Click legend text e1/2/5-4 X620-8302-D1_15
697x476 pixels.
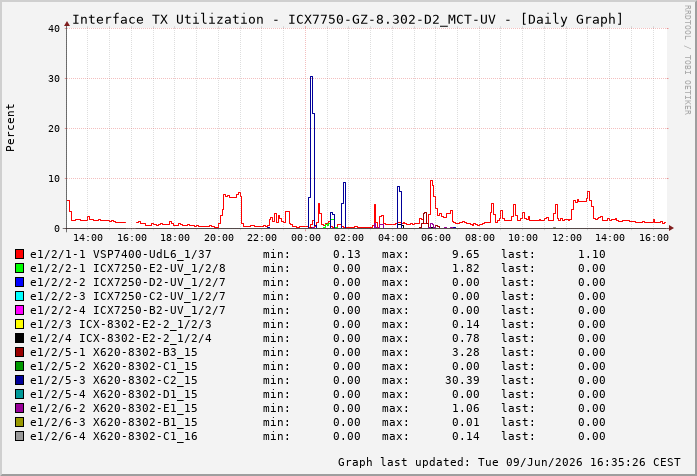[x=114, y=394]
